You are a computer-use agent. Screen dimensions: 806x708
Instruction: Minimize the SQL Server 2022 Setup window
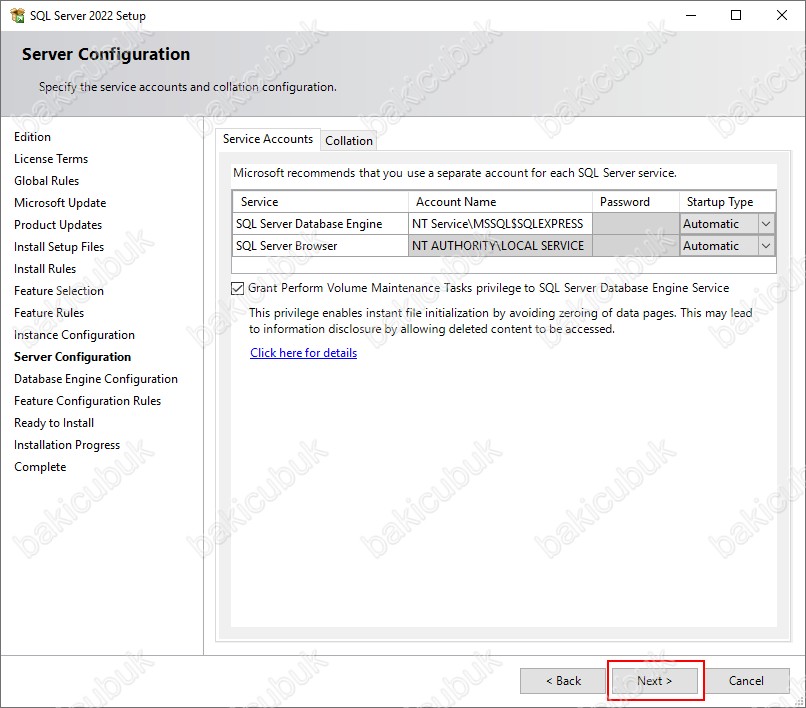click(691, 15)
